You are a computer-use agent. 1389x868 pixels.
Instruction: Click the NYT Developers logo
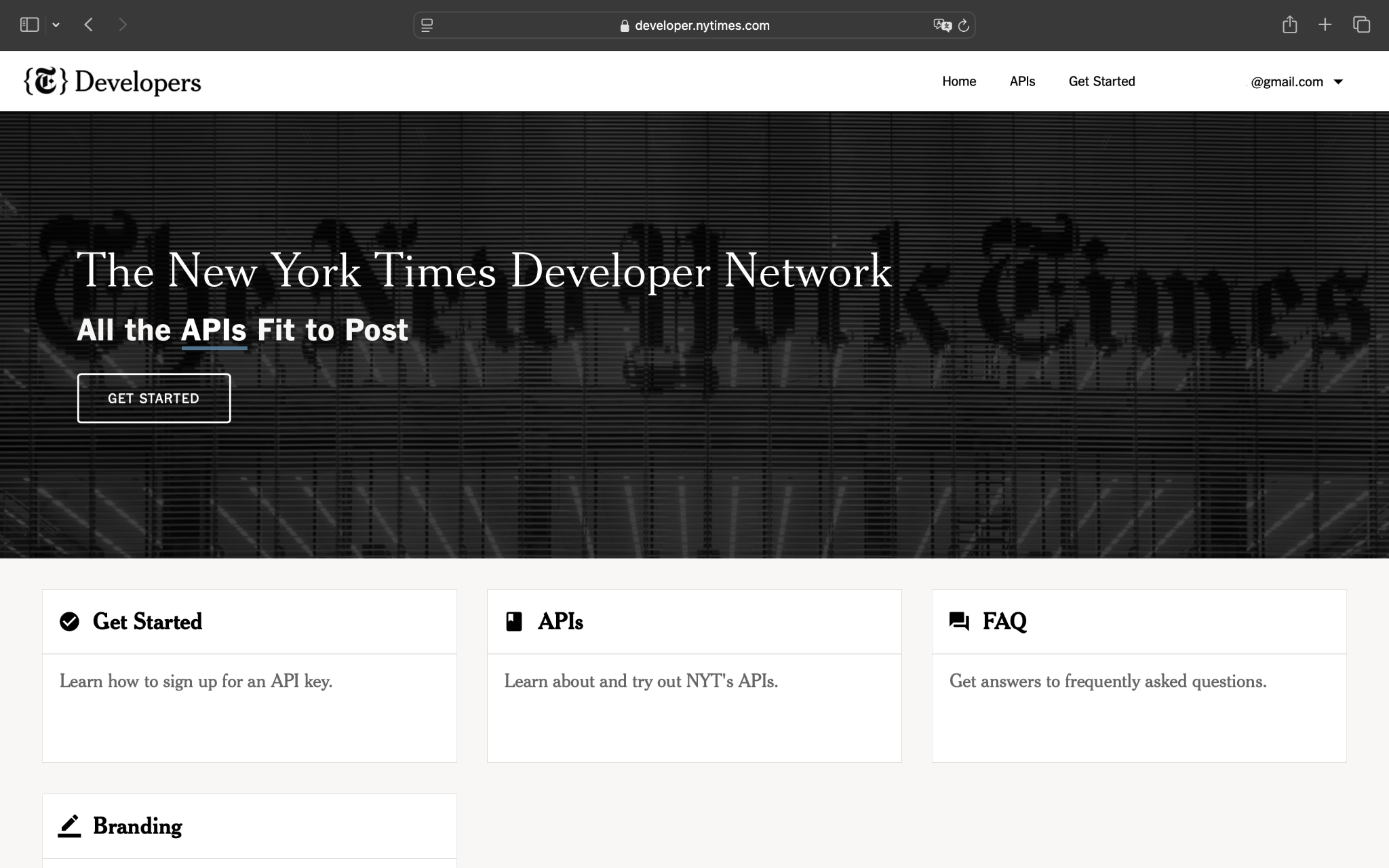coord(113,81)
